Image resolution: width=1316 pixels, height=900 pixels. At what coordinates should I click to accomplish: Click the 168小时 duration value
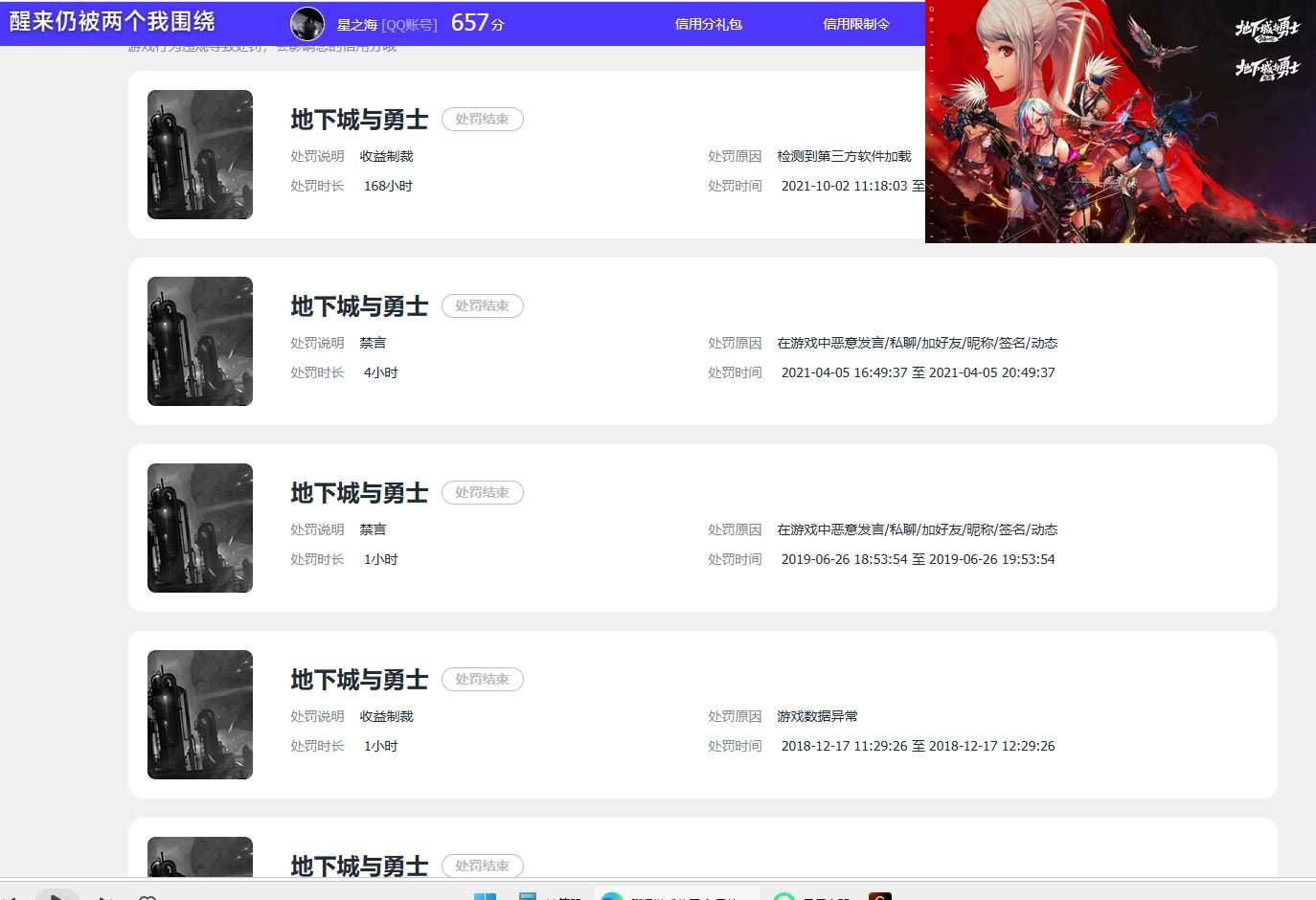[388, 186]
